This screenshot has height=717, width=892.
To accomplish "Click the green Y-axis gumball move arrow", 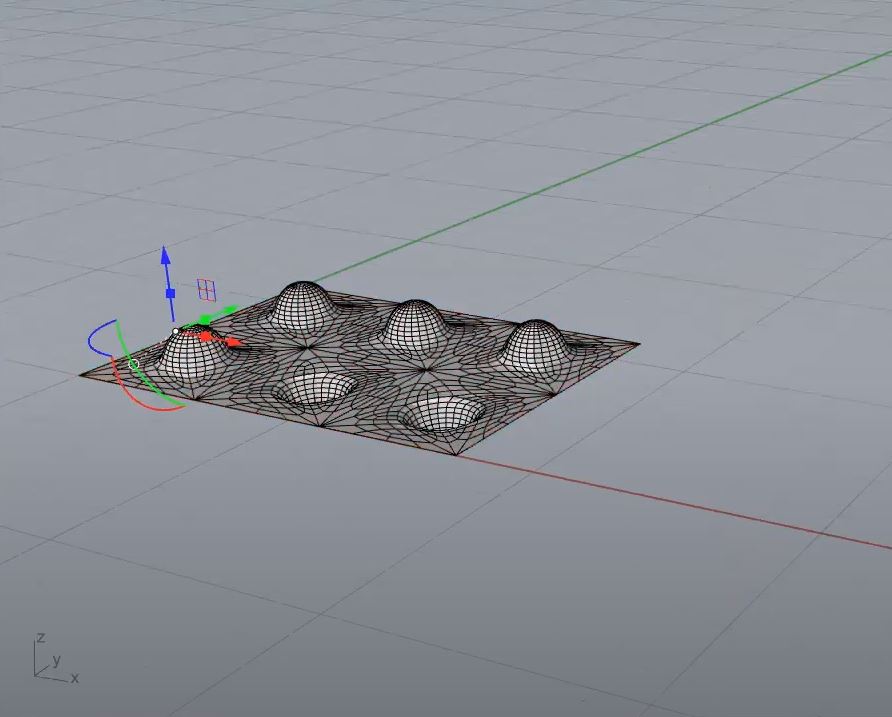I will [229, 310].
